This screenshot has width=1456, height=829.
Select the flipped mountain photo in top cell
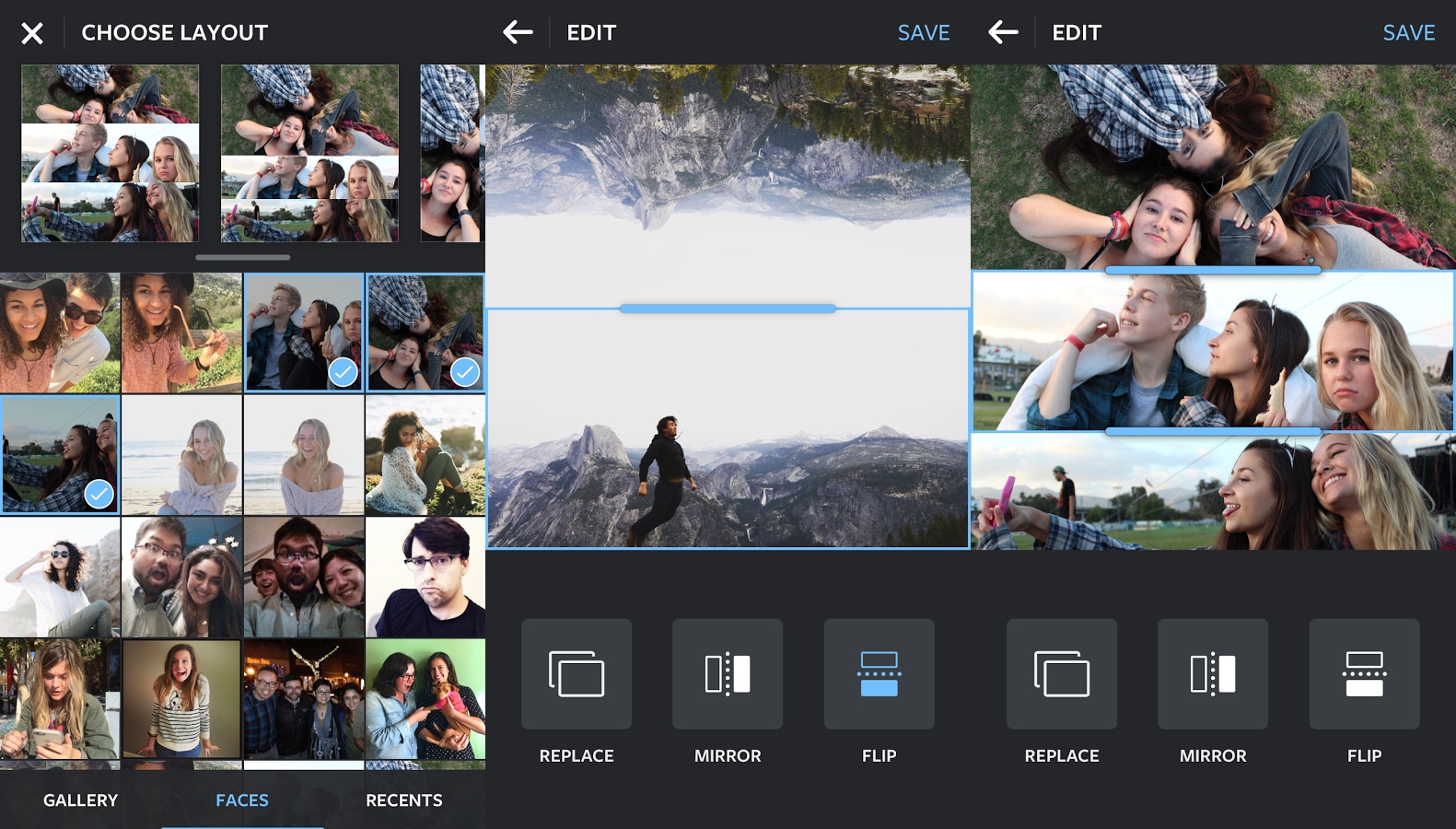point(728,185)
